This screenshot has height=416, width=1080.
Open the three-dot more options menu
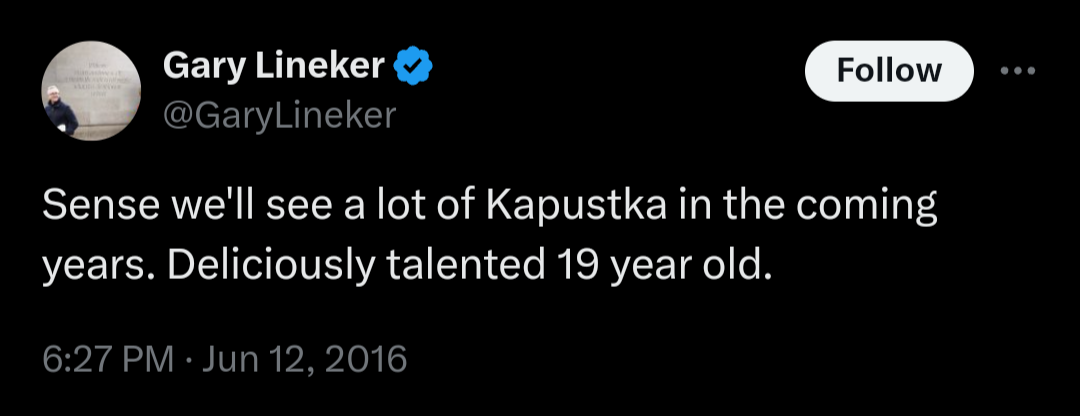[x=1019, y=70]
